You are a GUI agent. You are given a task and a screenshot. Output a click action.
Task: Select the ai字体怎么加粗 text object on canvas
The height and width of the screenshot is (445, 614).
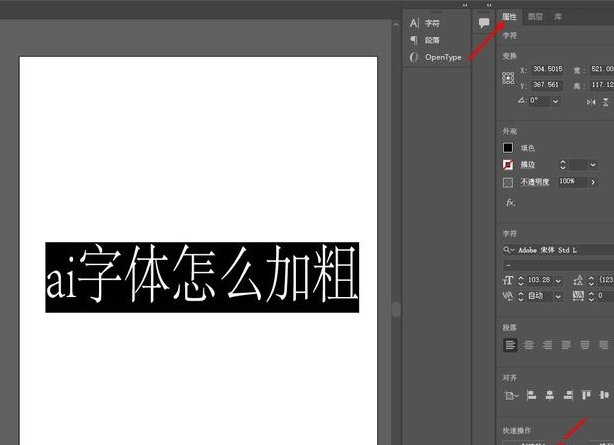202,277
